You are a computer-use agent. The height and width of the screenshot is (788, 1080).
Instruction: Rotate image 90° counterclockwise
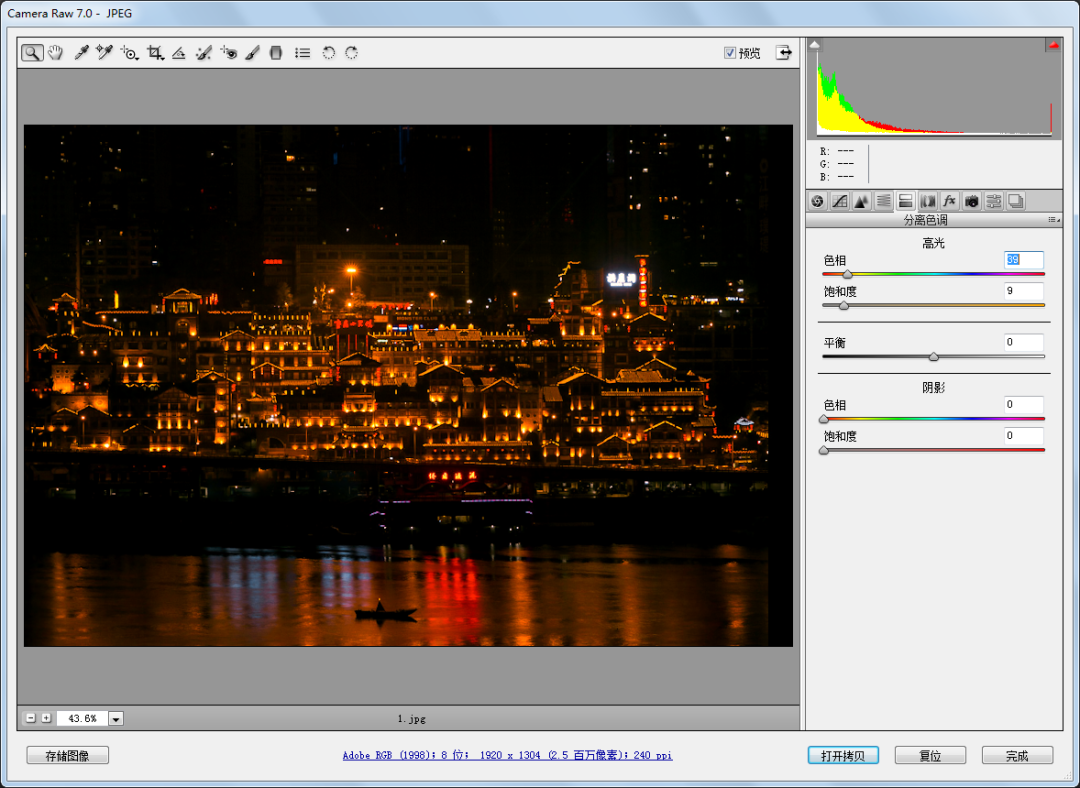click(x=329, y=52)
